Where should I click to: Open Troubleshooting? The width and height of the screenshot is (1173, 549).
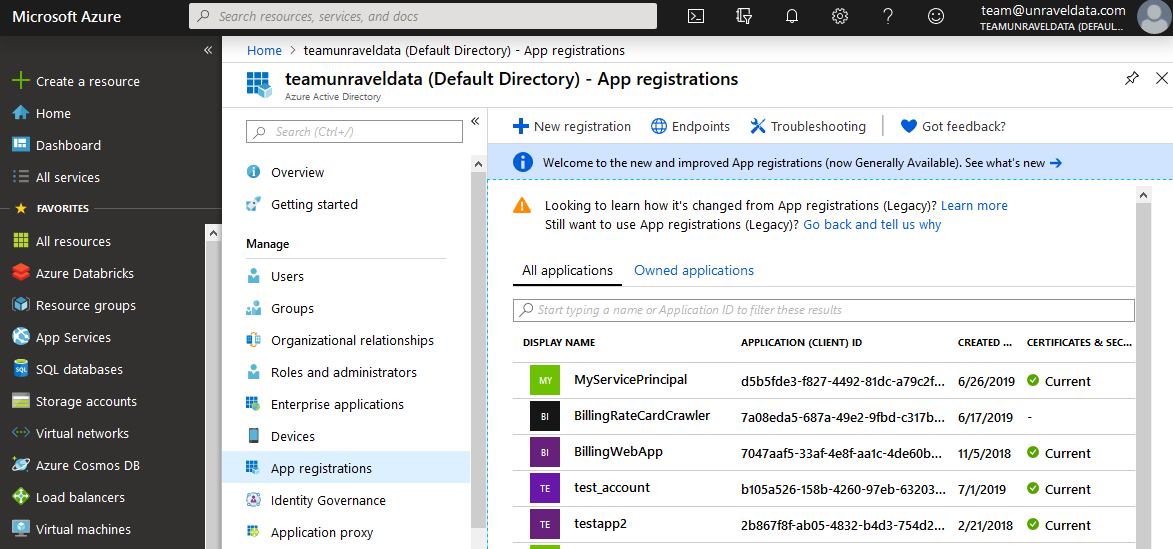pyautogui.click(x=807, y=126)
